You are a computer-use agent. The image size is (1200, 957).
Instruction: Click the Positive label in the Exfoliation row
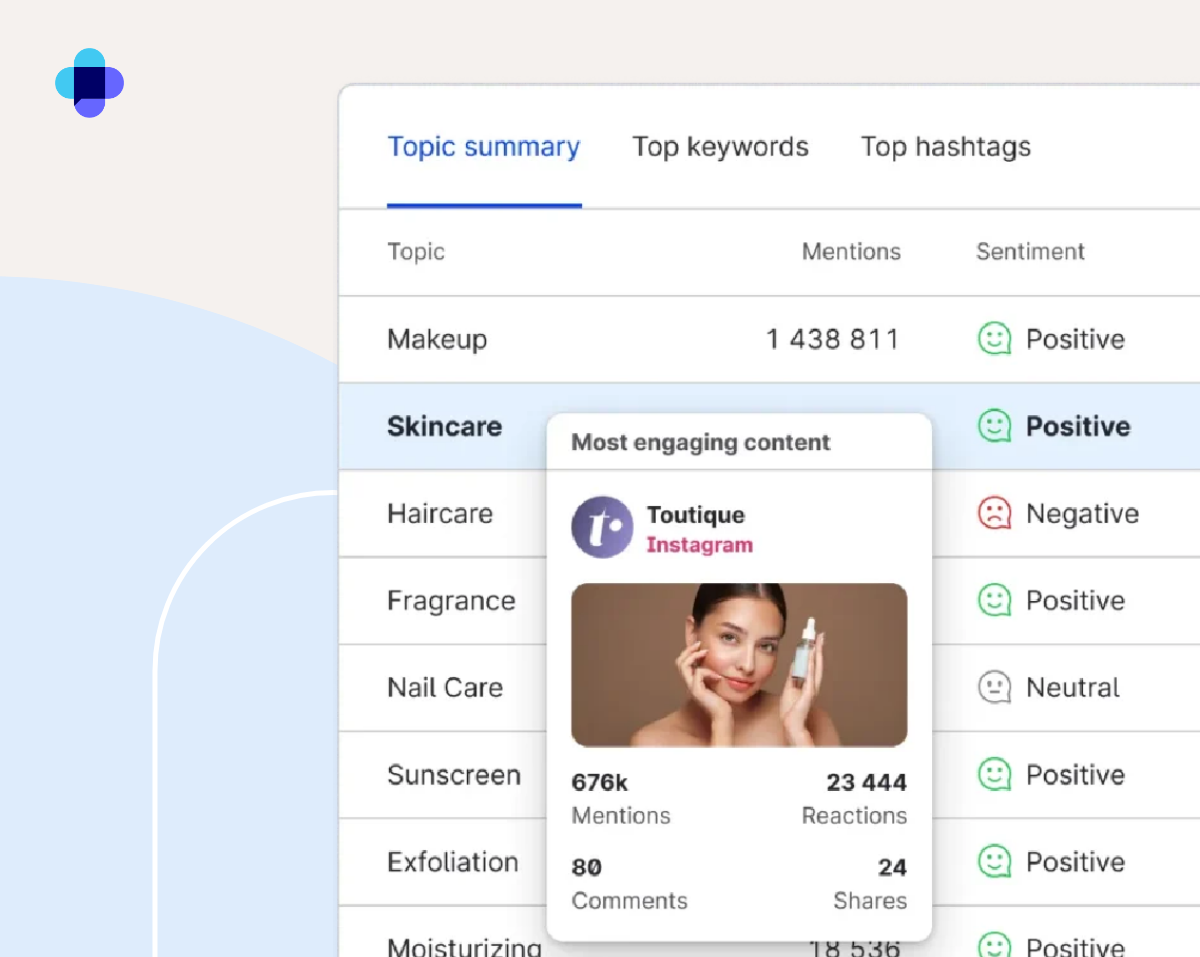1075,862
